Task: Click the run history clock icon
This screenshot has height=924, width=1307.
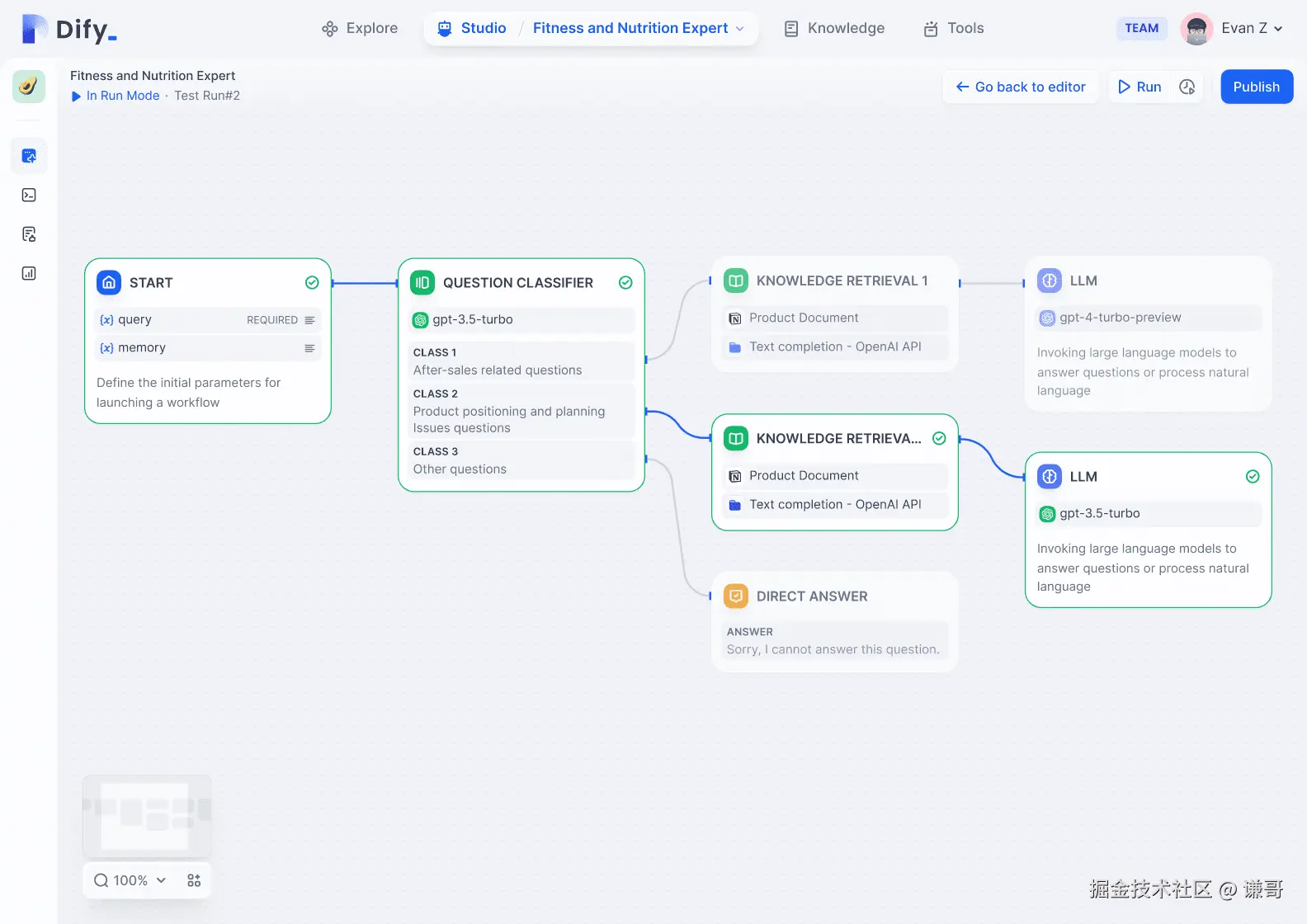Action: coord(1187,87)
